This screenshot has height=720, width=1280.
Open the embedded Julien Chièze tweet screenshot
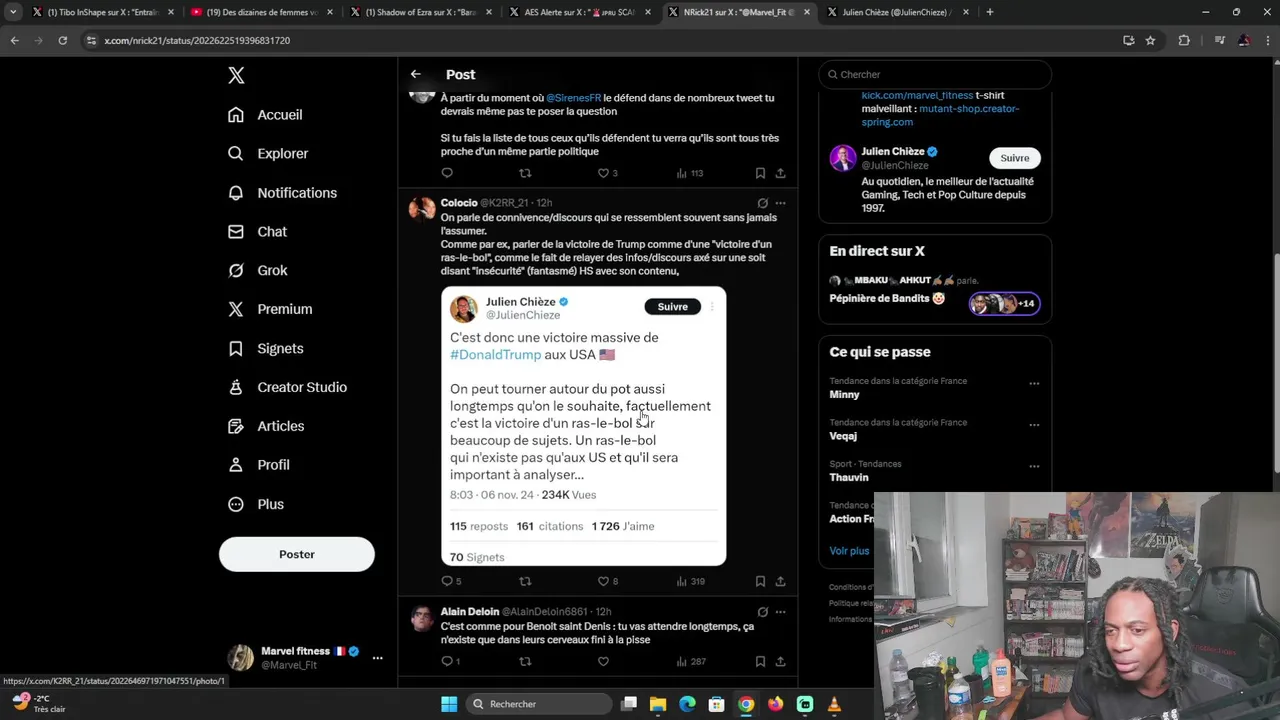[583, 426]
